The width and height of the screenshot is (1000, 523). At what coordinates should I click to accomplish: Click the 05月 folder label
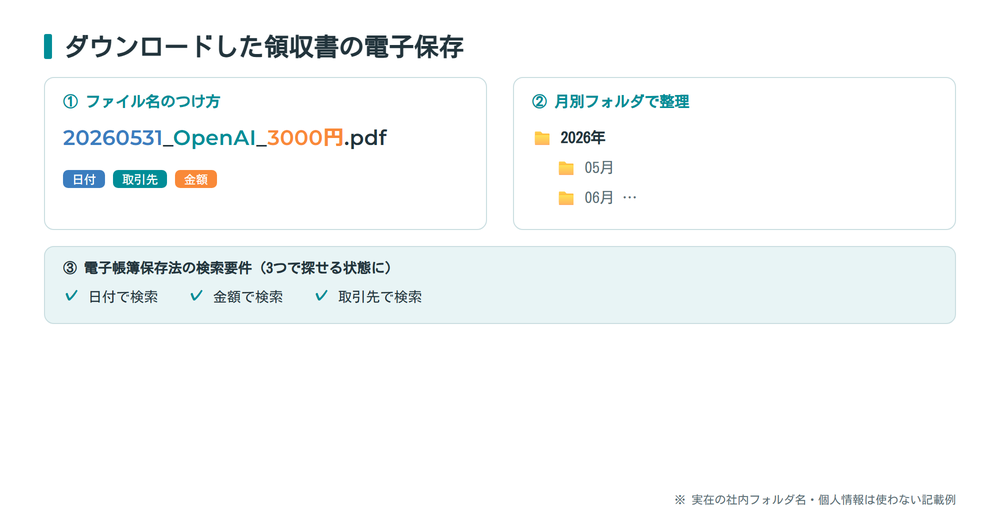[599, 168]
